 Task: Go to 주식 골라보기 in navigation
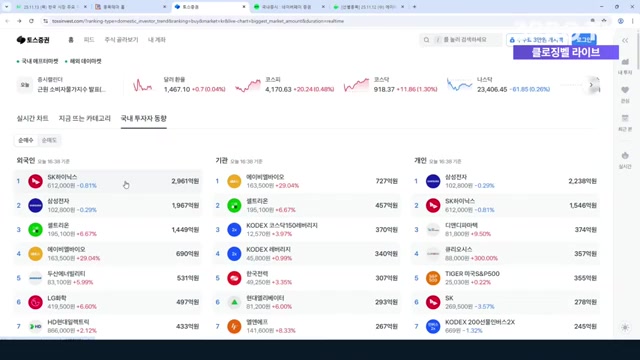pyautogui.click(x=121, y=40)
